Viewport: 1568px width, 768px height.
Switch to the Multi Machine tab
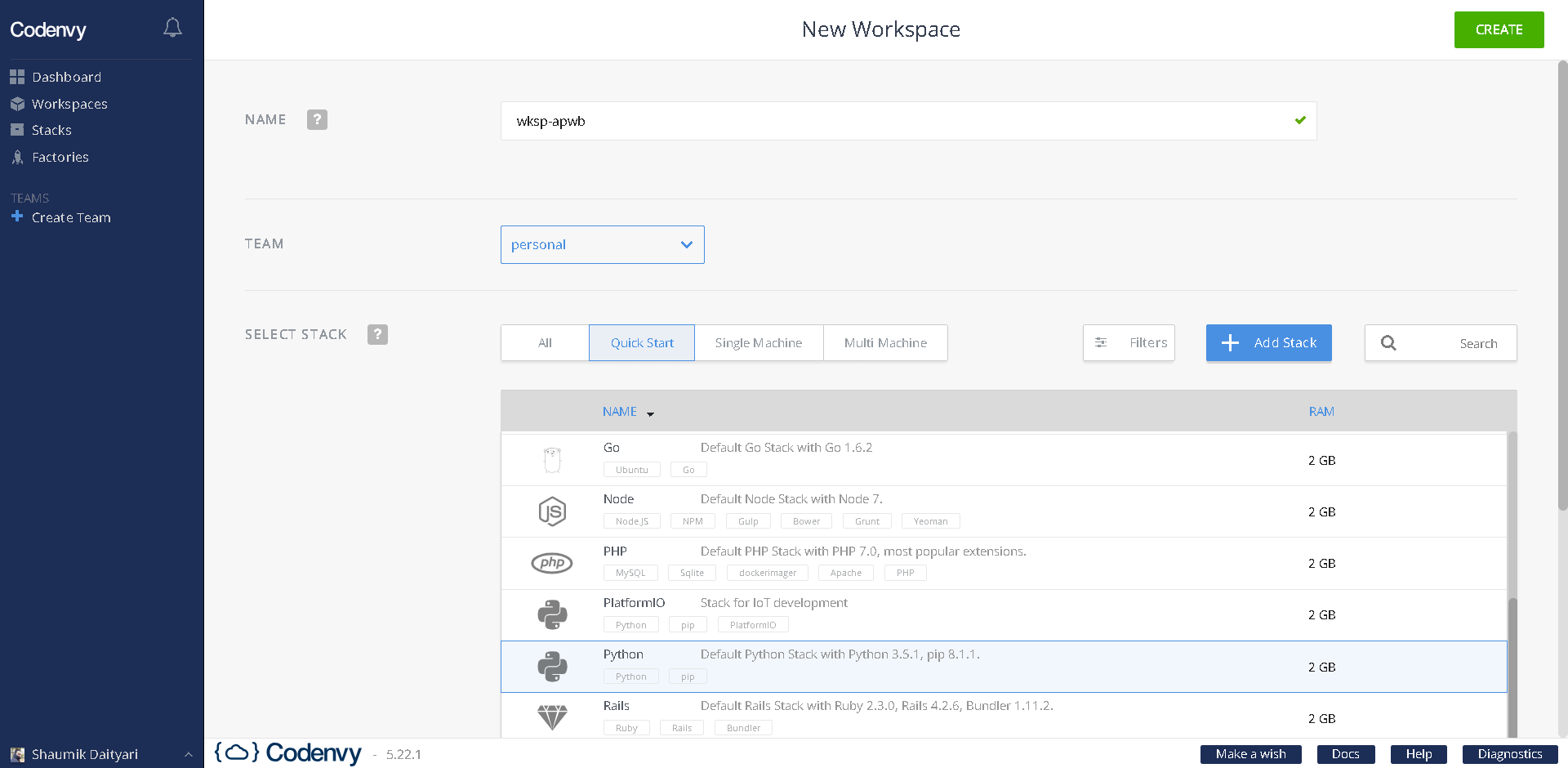[885, 342]
